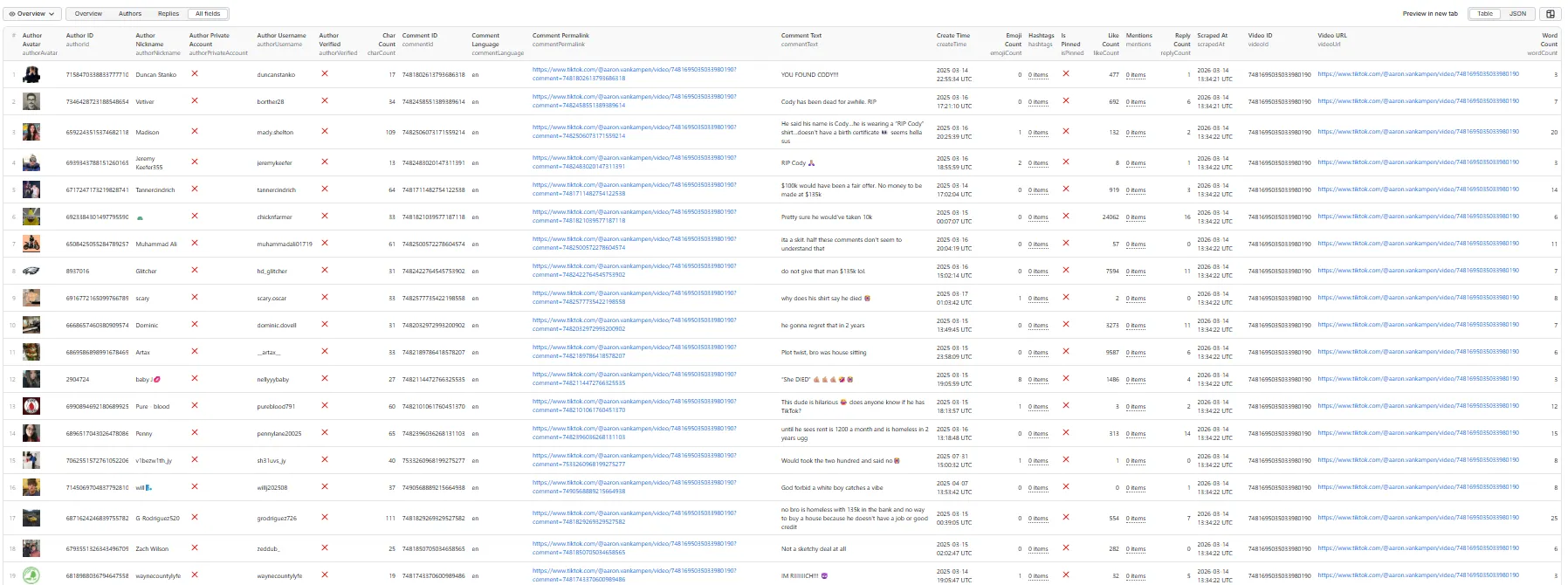
Task: Open Duncan Stanko's avatar thumbnail
Action: coord(31,74)
